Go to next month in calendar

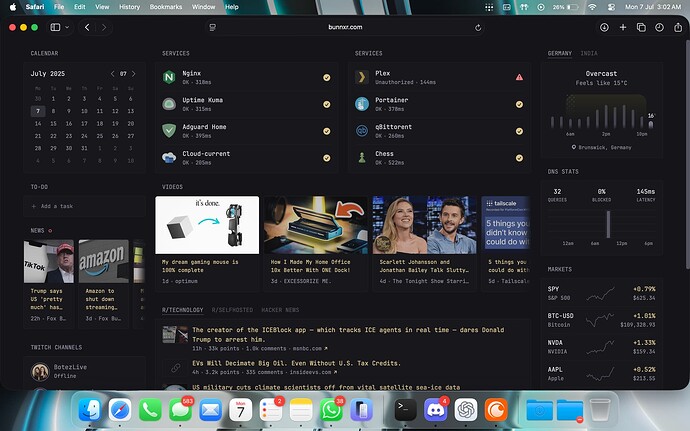135,74
